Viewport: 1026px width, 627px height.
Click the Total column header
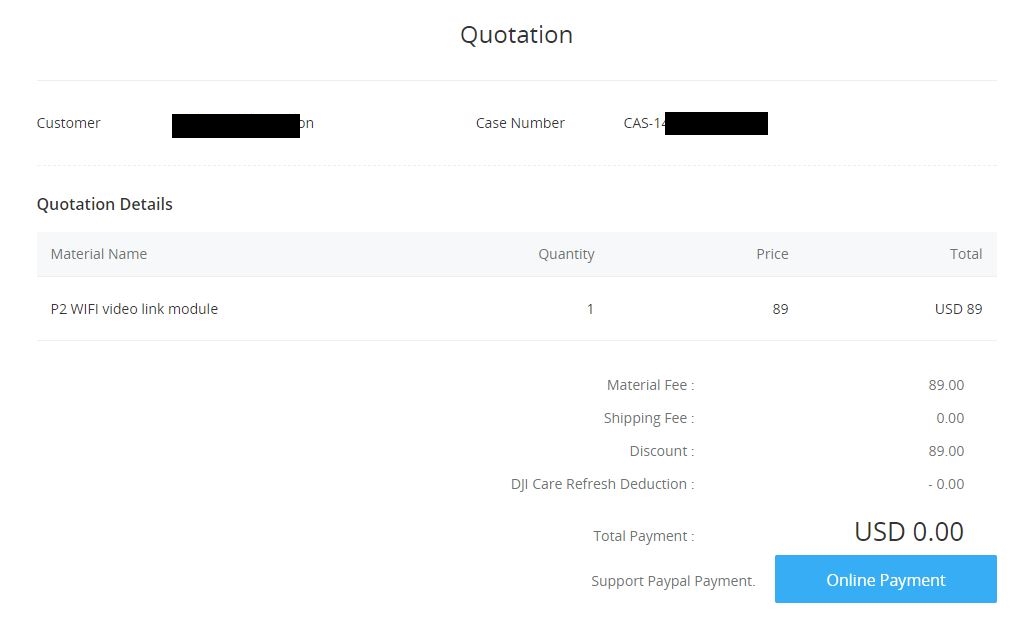tap(966, 254)
